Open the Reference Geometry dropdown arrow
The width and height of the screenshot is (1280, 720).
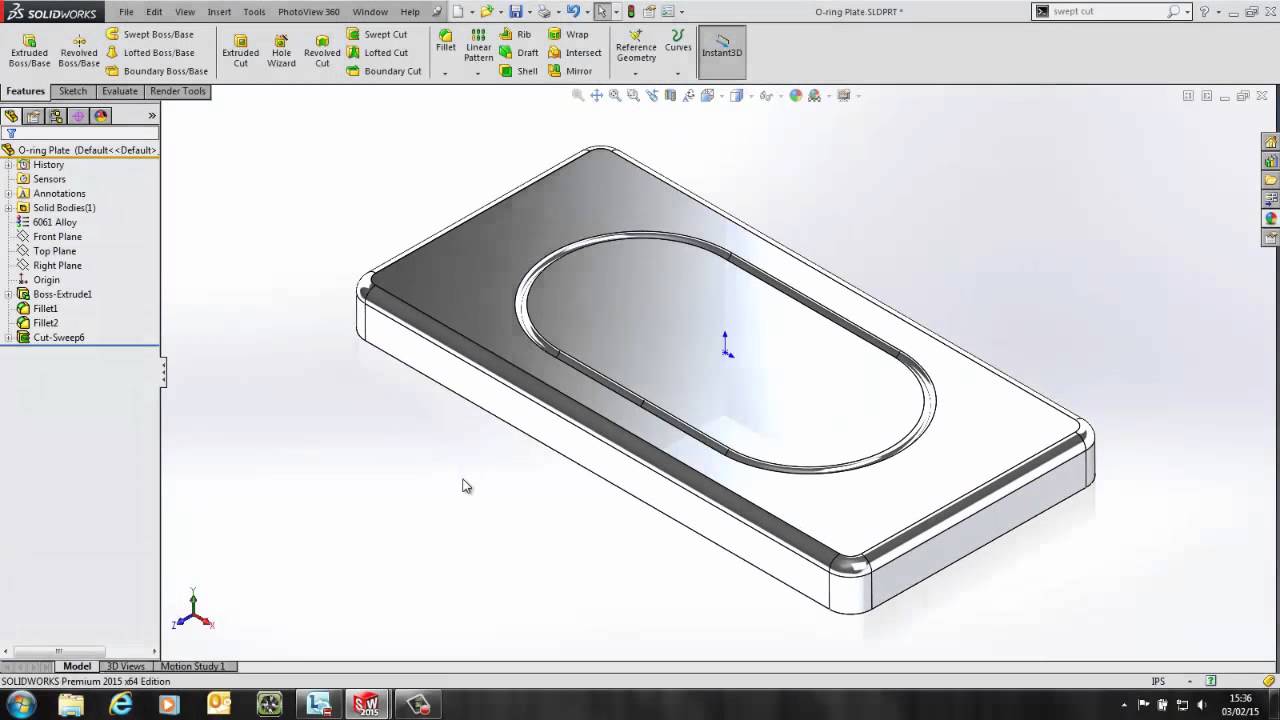coord(636,72)
